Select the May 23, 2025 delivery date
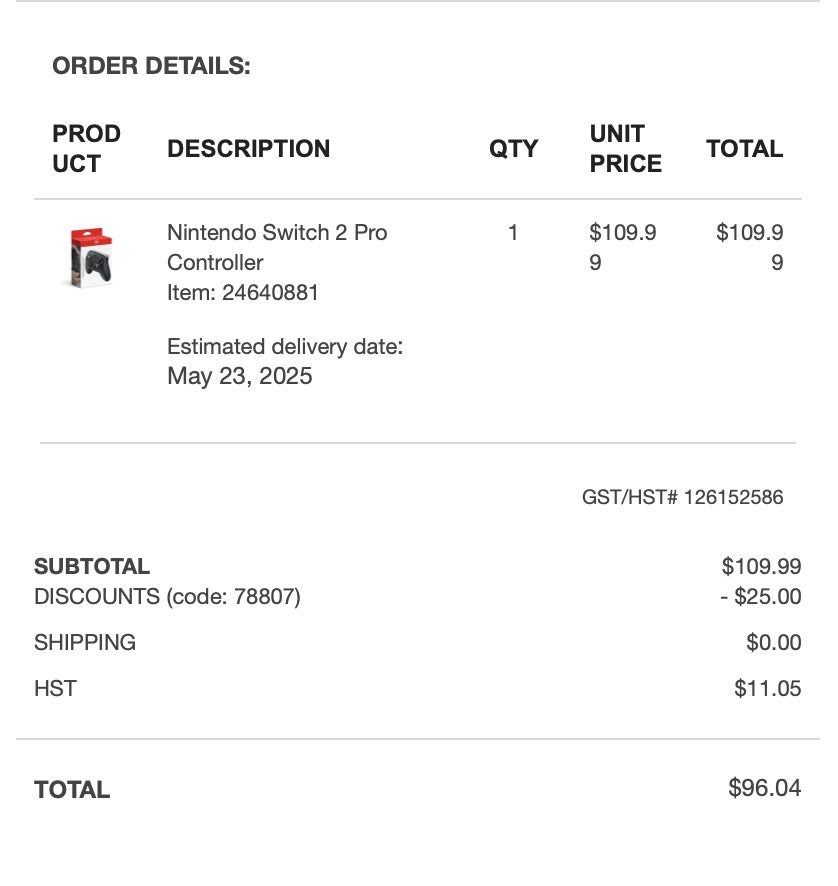 [240, 376]
